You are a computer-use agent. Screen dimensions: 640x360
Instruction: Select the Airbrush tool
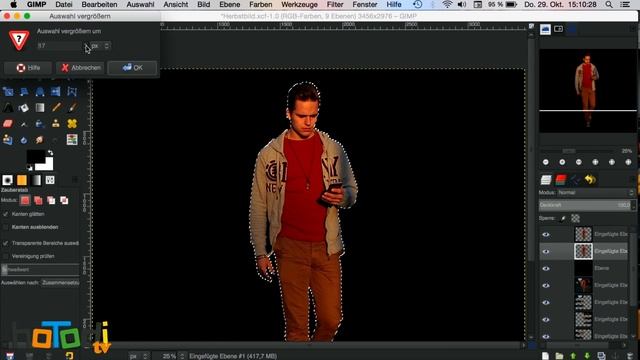click(24, 124)
